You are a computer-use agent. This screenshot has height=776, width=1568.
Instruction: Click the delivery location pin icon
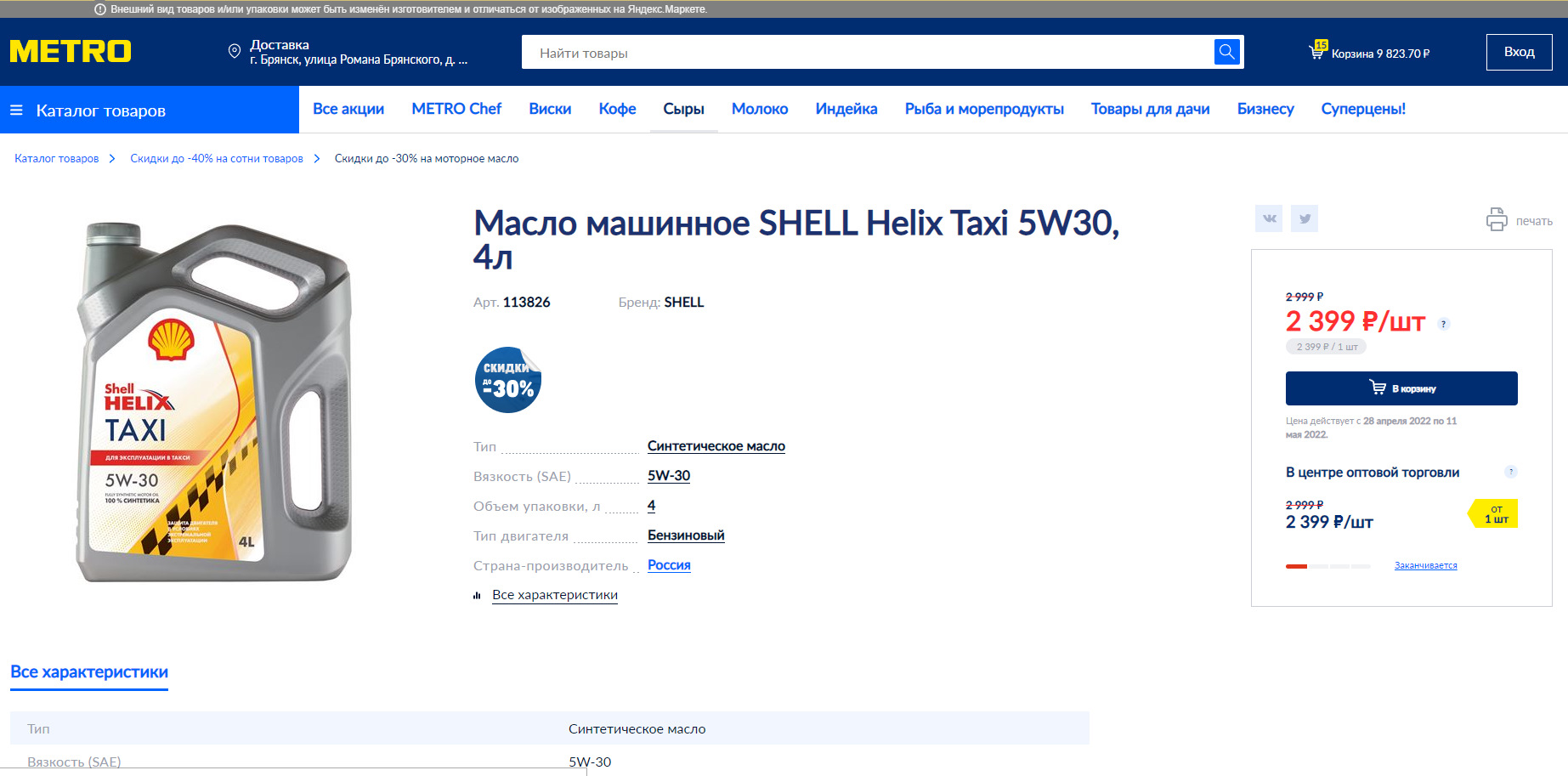click(x=235, y=51)
